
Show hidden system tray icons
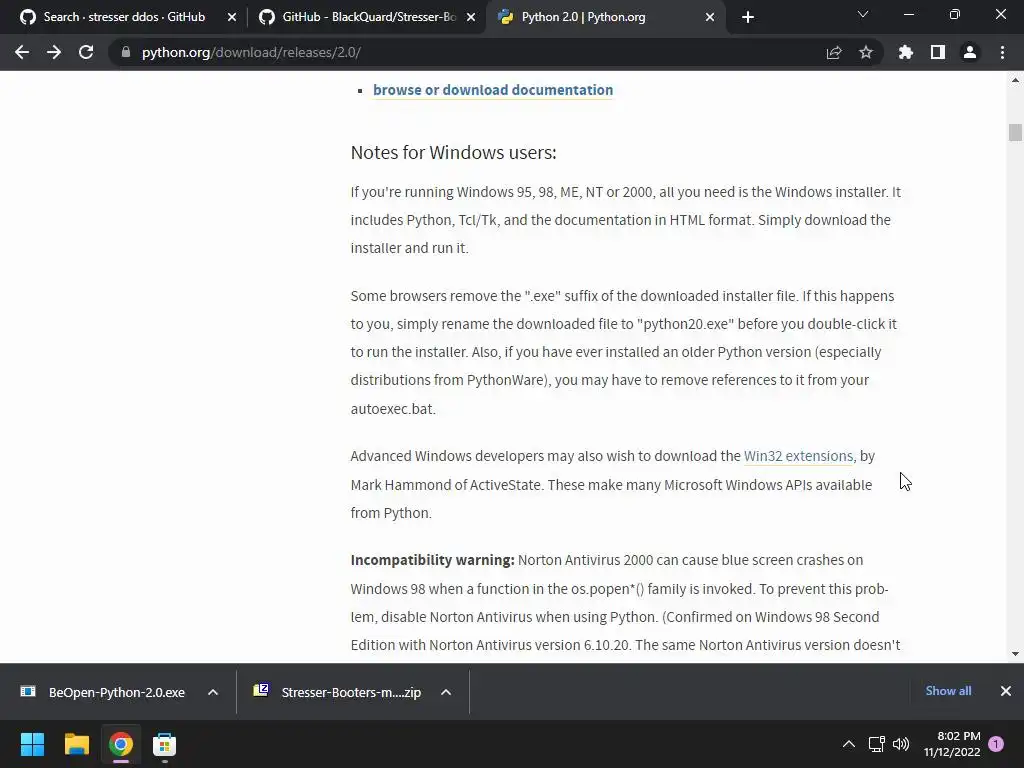(x=848, y=744)
